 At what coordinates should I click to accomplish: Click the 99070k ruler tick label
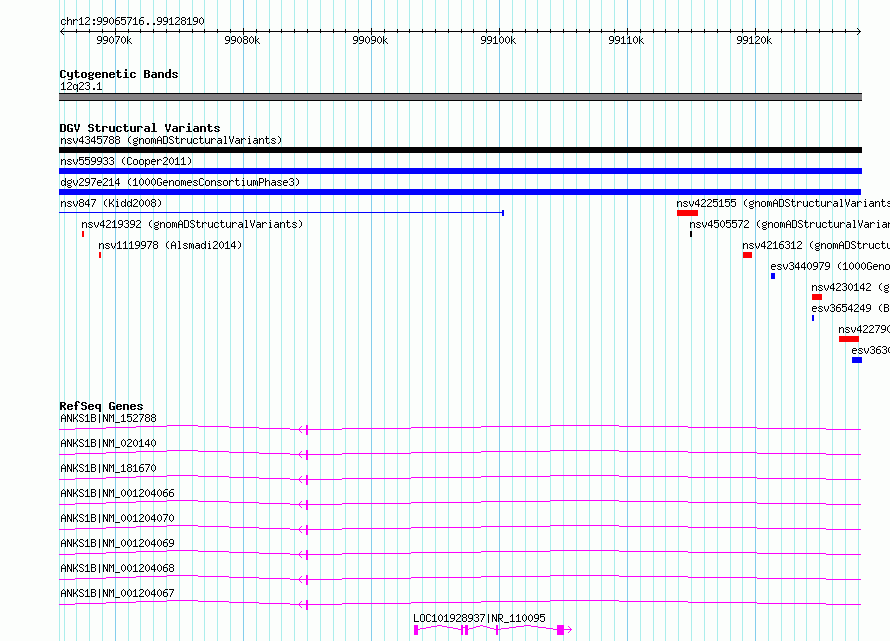[x=114, y=40]
